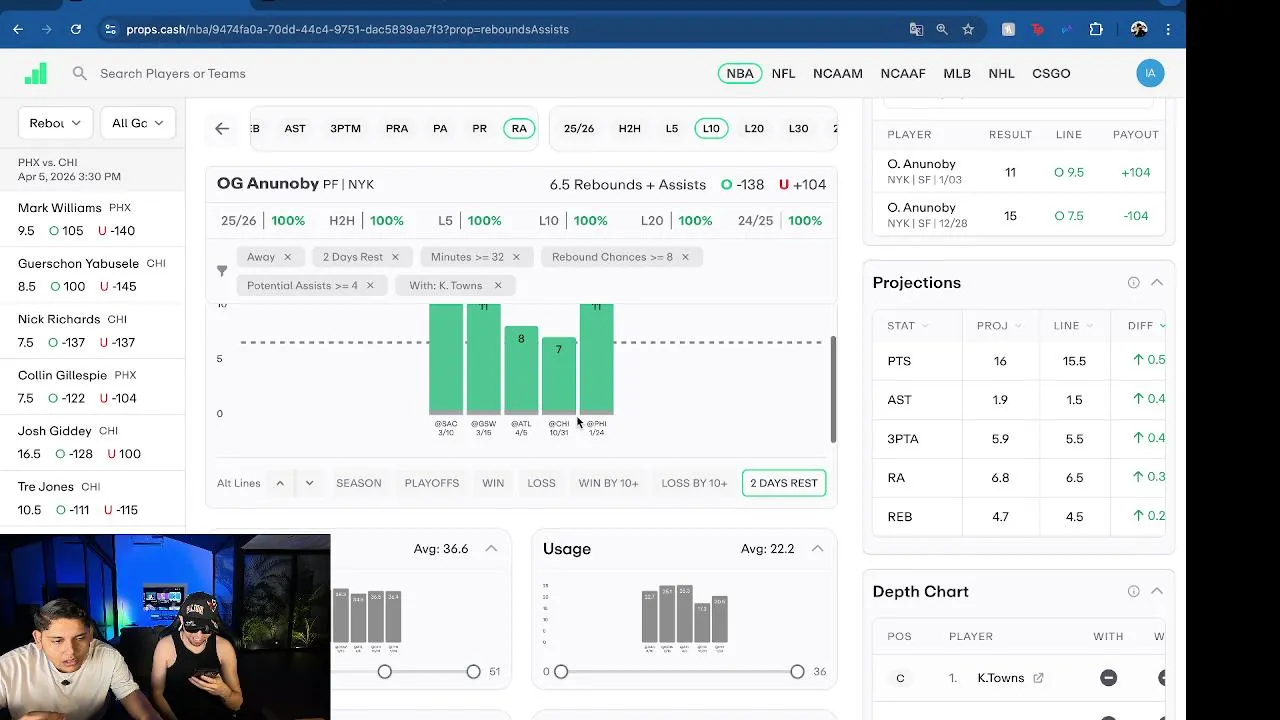Toggle the PLAYOFFS filter
The height and width of the screenshot is (720, 1280).
pos(432,483)
